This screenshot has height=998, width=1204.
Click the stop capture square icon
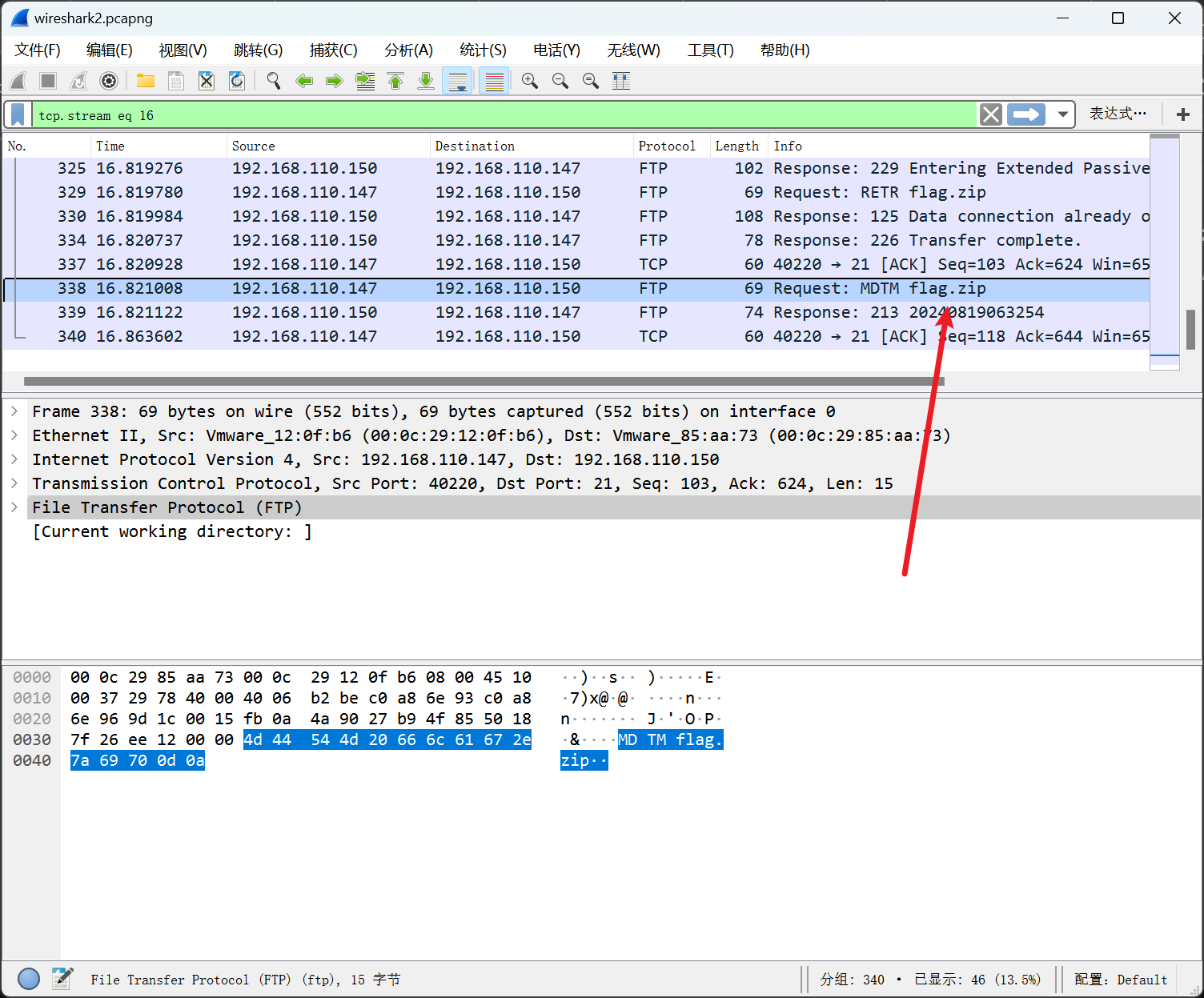click(48, 81)
